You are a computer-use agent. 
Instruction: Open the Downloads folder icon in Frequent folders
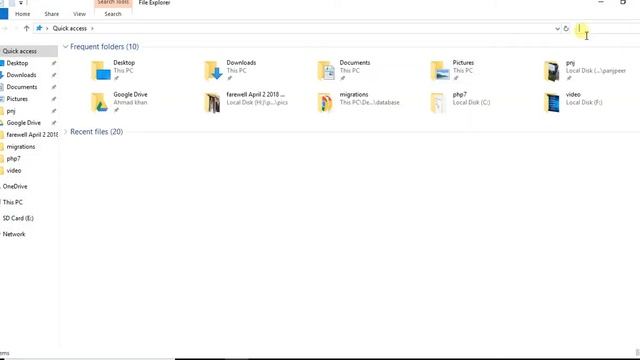pos(213,71)
